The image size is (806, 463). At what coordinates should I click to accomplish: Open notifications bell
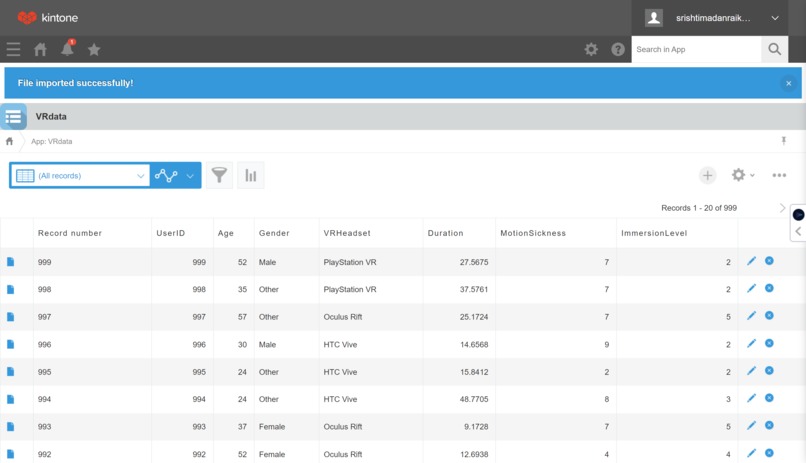pyautogui.click(x=67, y=48)
